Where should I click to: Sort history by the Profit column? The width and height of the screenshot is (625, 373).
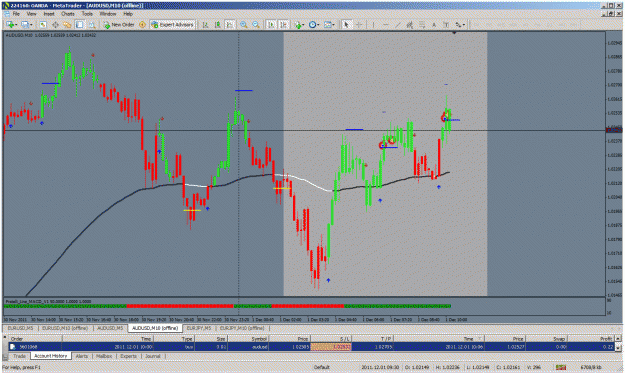(x=591, y=339)
